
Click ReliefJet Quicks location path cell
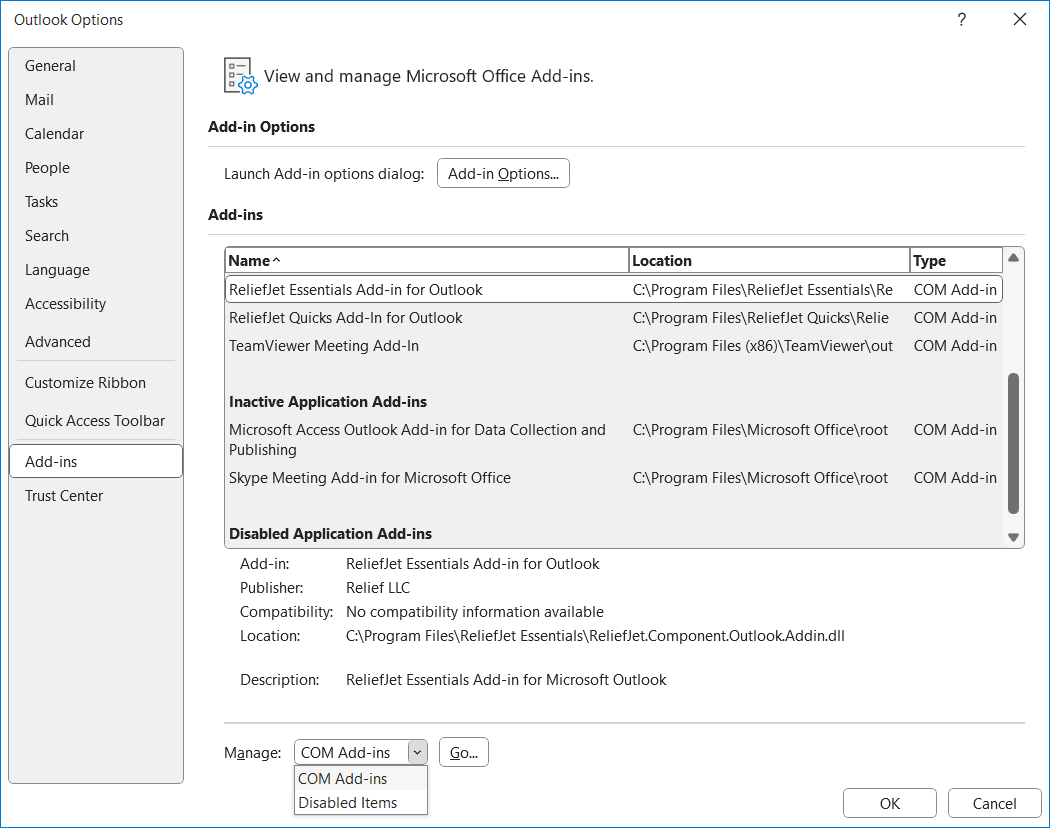pyautogui.click(x=761, y=318)
